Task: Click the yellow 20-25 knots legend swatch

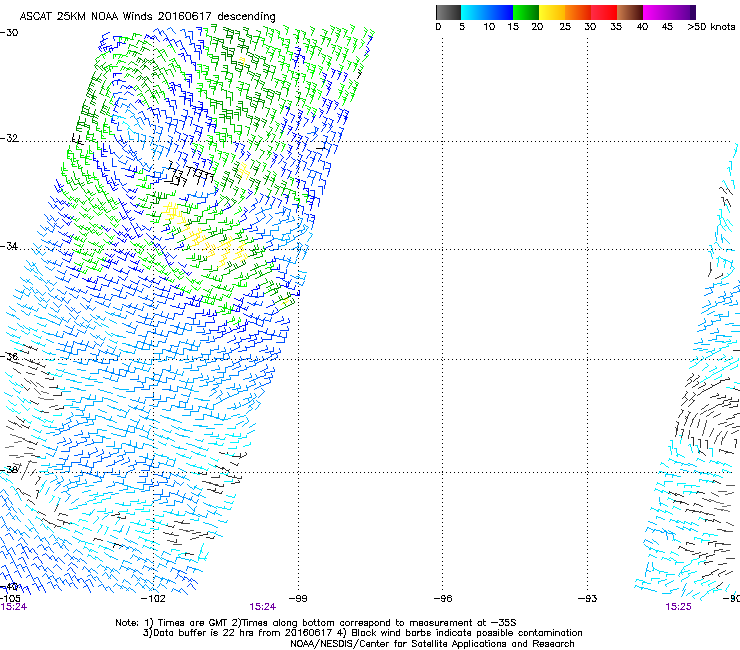Action: coord(552,12)
